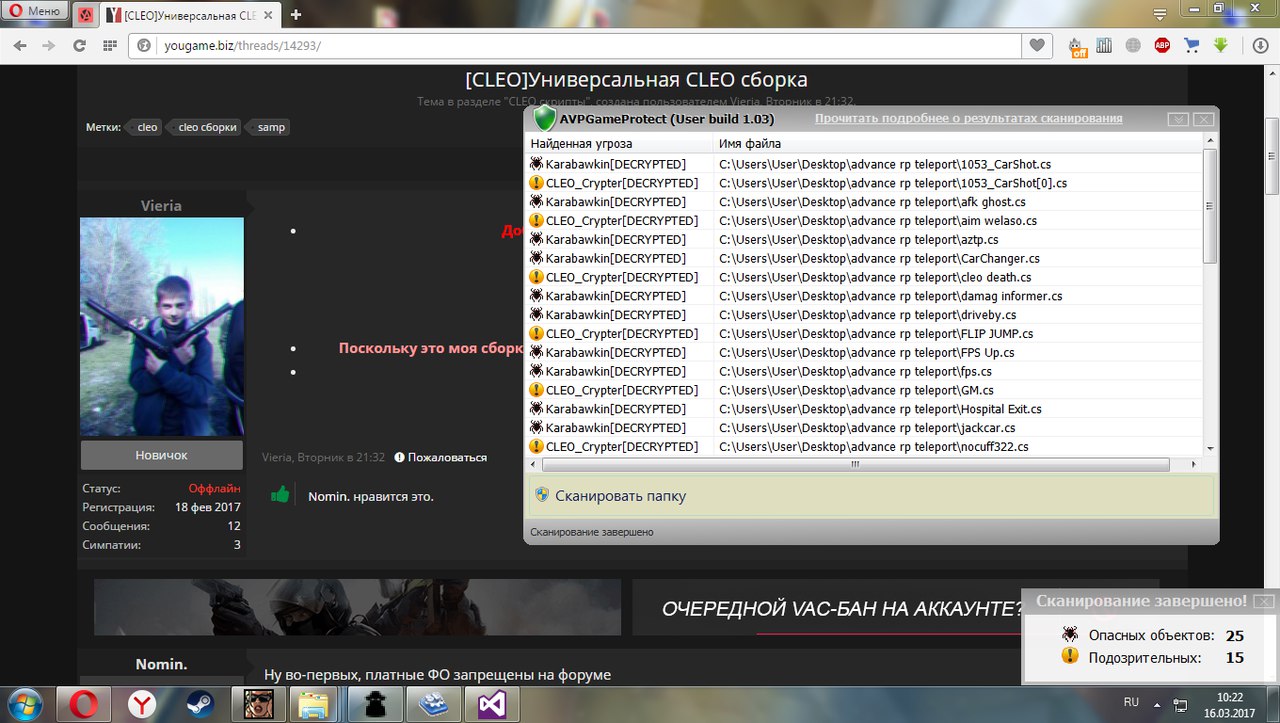Select the 1053_CarShot.cs threat row
This screenshot has height=723, width=1280.
point(865,164)
